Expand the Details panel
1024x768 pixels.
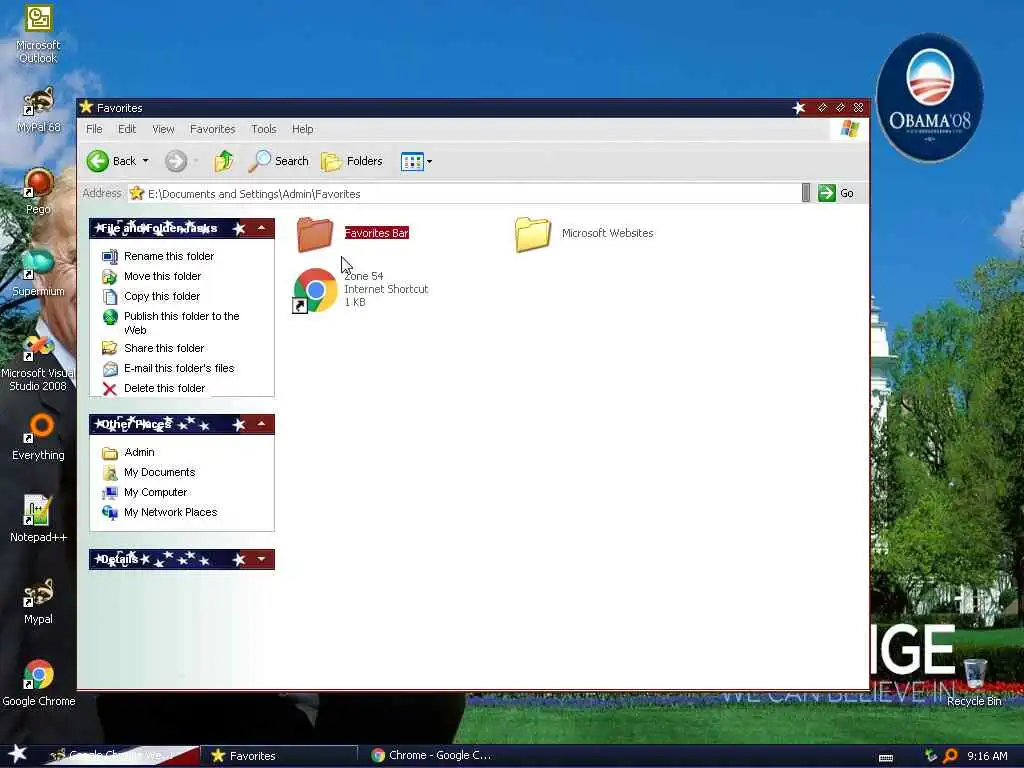[261, 559]
